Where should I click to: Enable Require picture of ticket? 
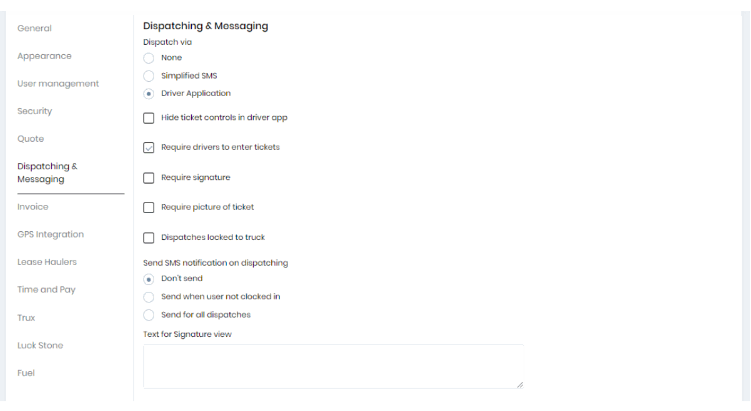click(x=149, y=208)
